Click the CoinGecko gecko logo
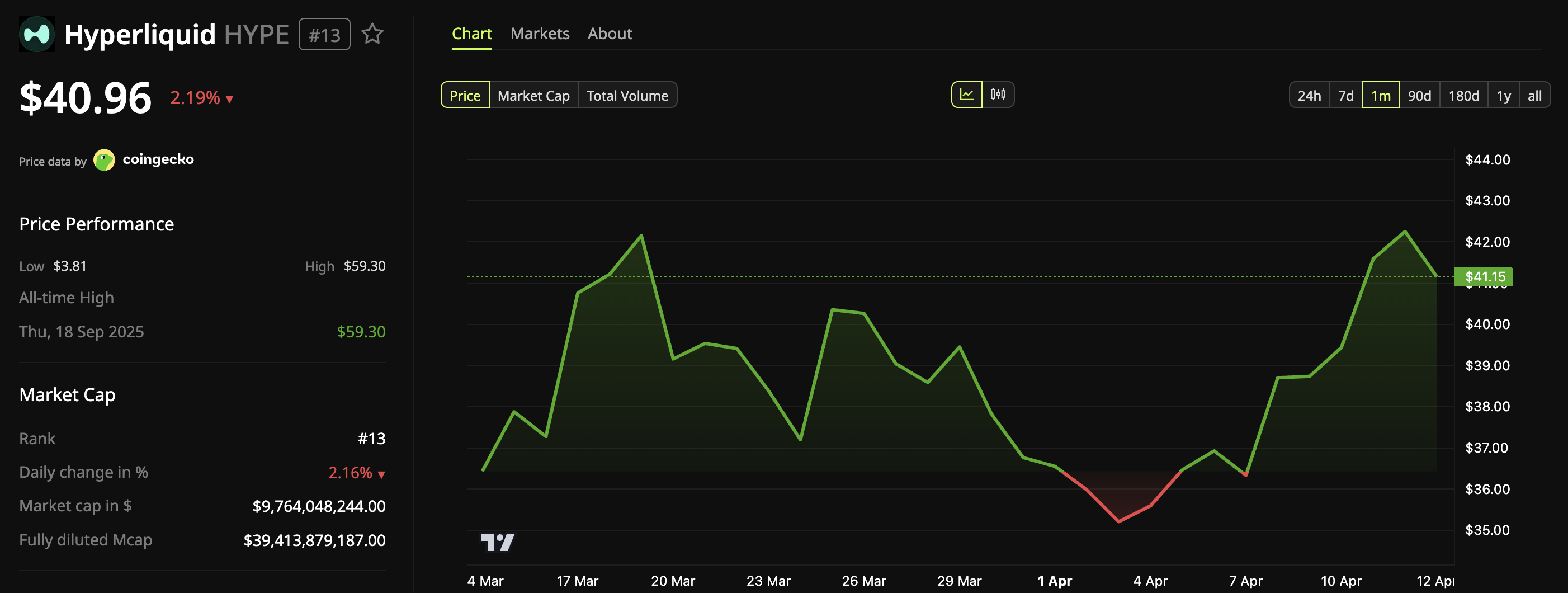1568x593 pixels. pyautogui.click(x=105, y=159)
